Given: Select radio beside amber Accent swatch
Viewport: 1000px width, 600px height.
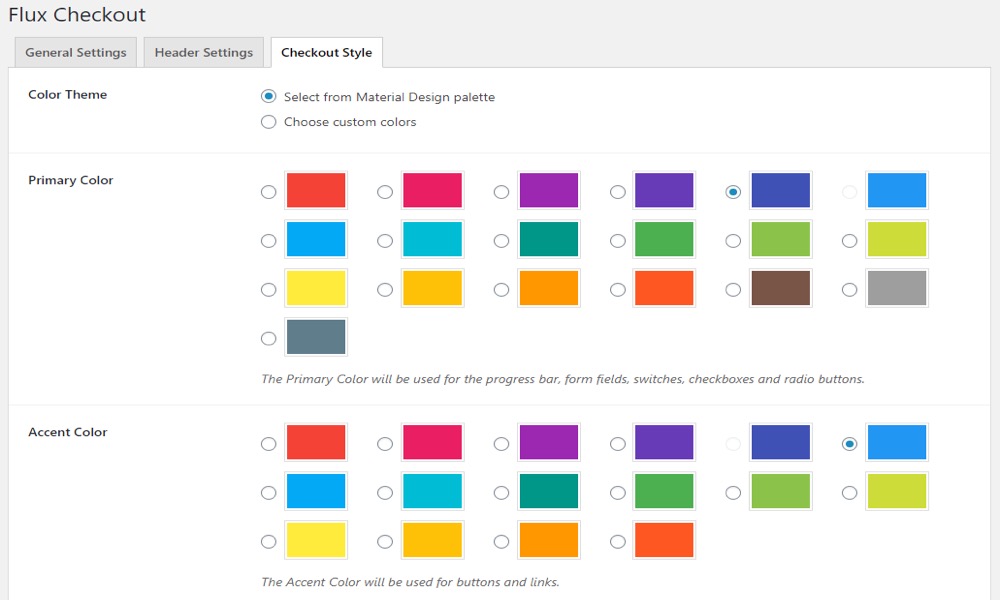Looking at the screenshot, I should point(385,542).
